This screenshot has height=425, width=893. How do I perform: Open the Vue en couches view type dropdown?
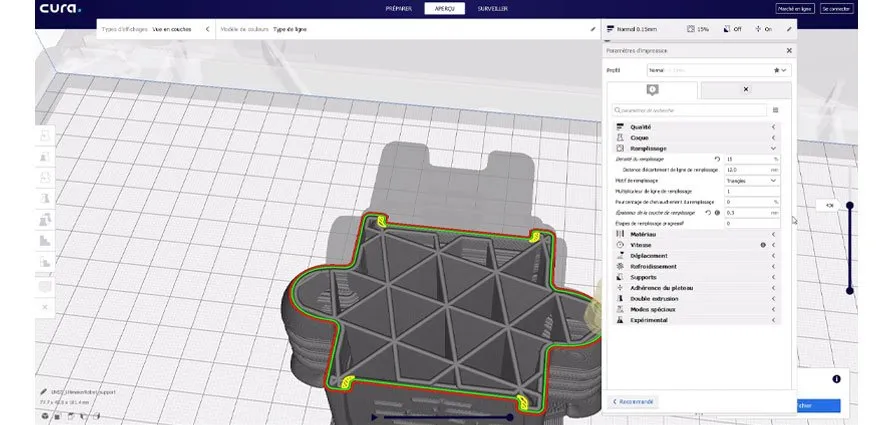(172, 29)
